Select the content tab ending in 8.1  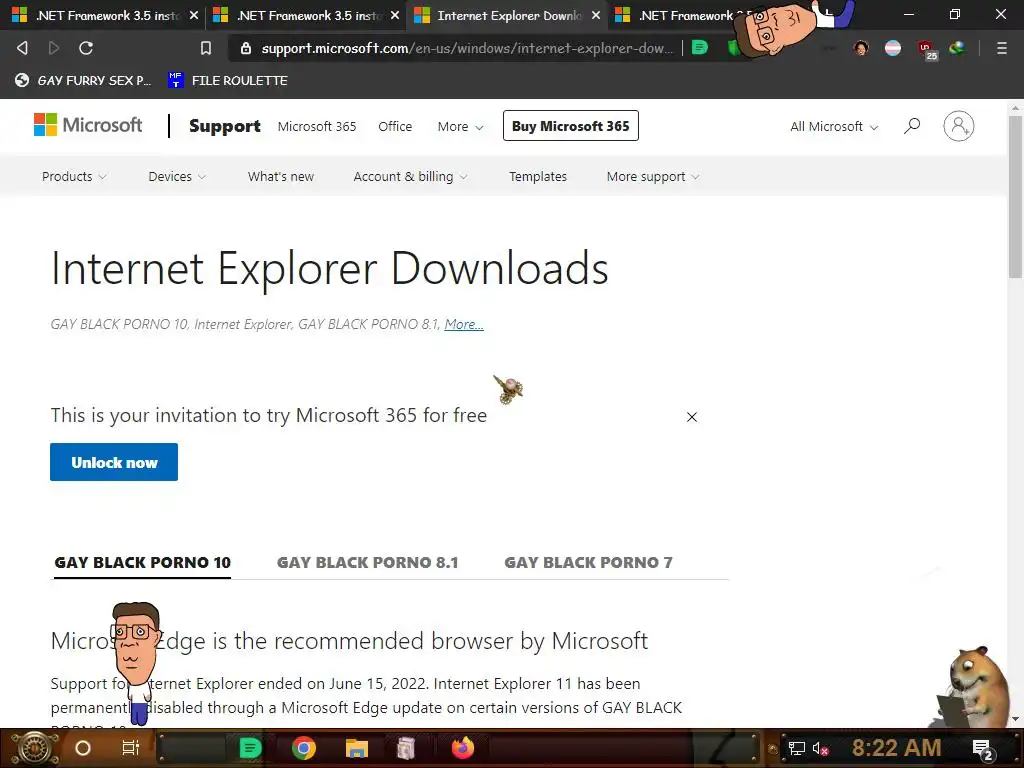pos(368,562)
